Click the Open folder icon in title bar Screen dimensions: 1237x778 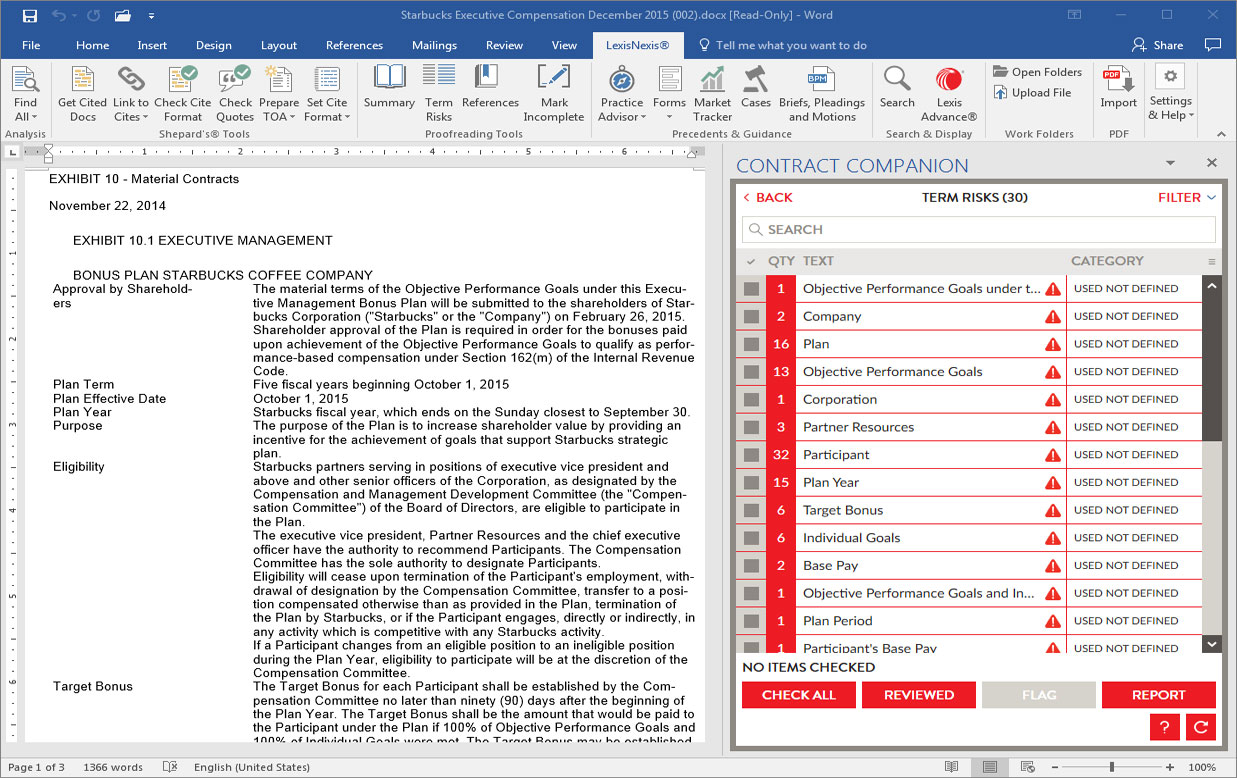123,16
